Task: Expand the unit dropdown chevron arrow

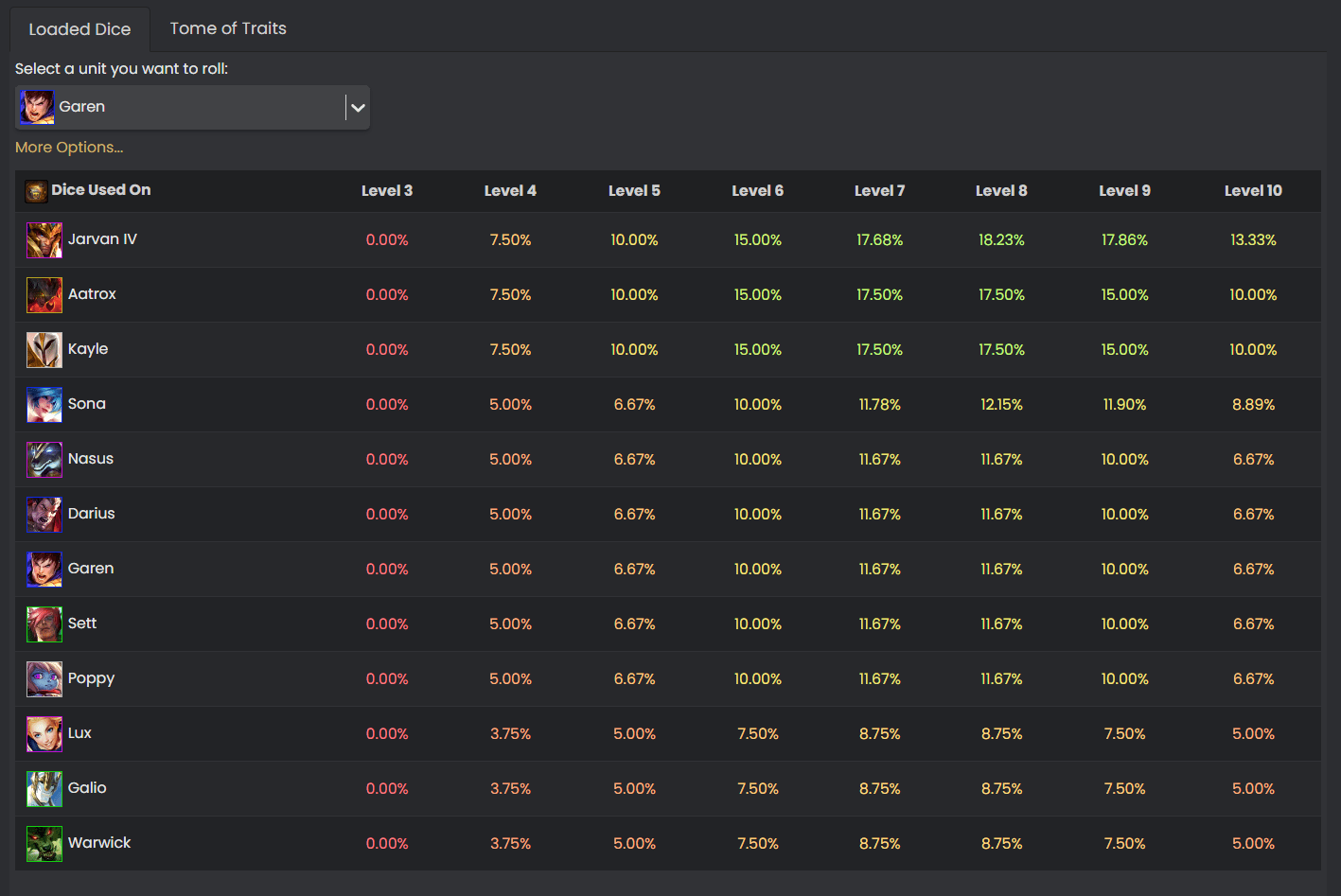Action: 358,108
